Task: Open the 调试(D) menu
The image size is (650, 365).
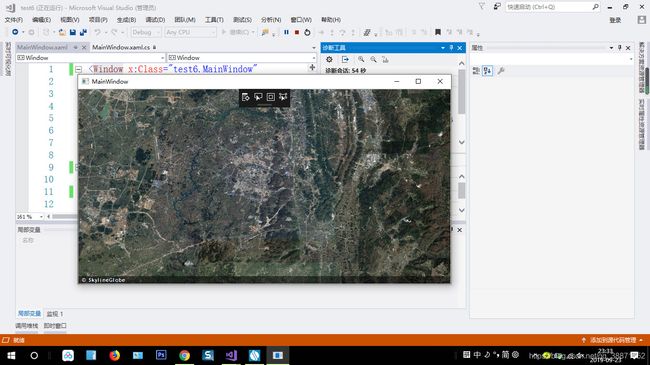Action: click(x=155, y=19)
